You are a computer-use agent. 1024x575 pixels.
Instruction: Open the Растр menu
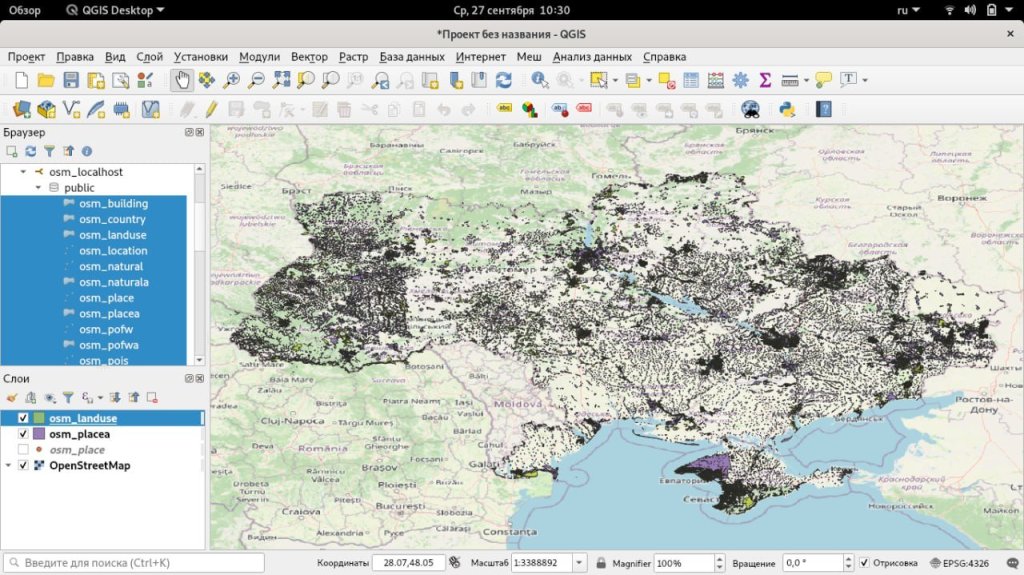[353, 57]
